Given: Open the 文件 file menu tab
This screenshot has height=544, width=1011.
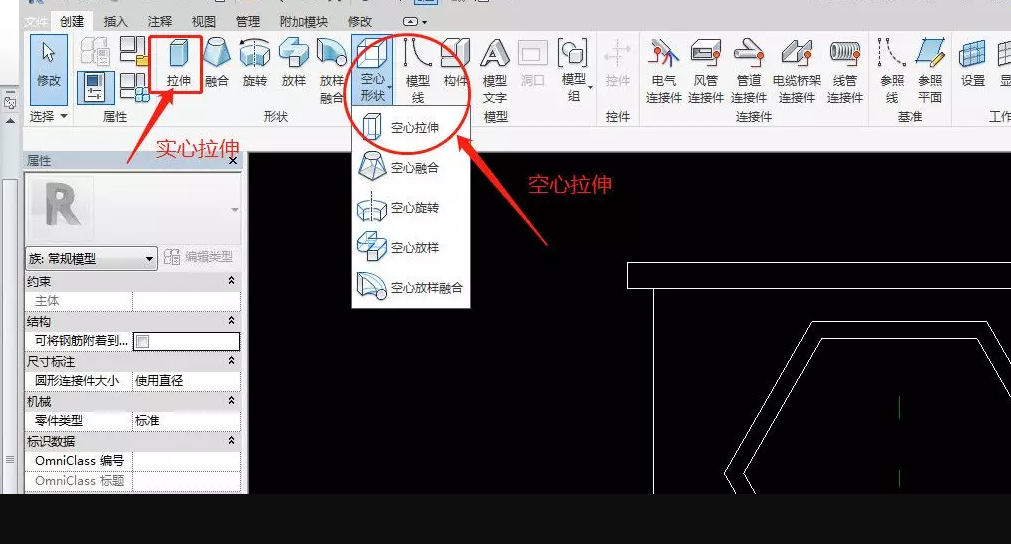Looking at the screenshot, I should click(36, 21).
